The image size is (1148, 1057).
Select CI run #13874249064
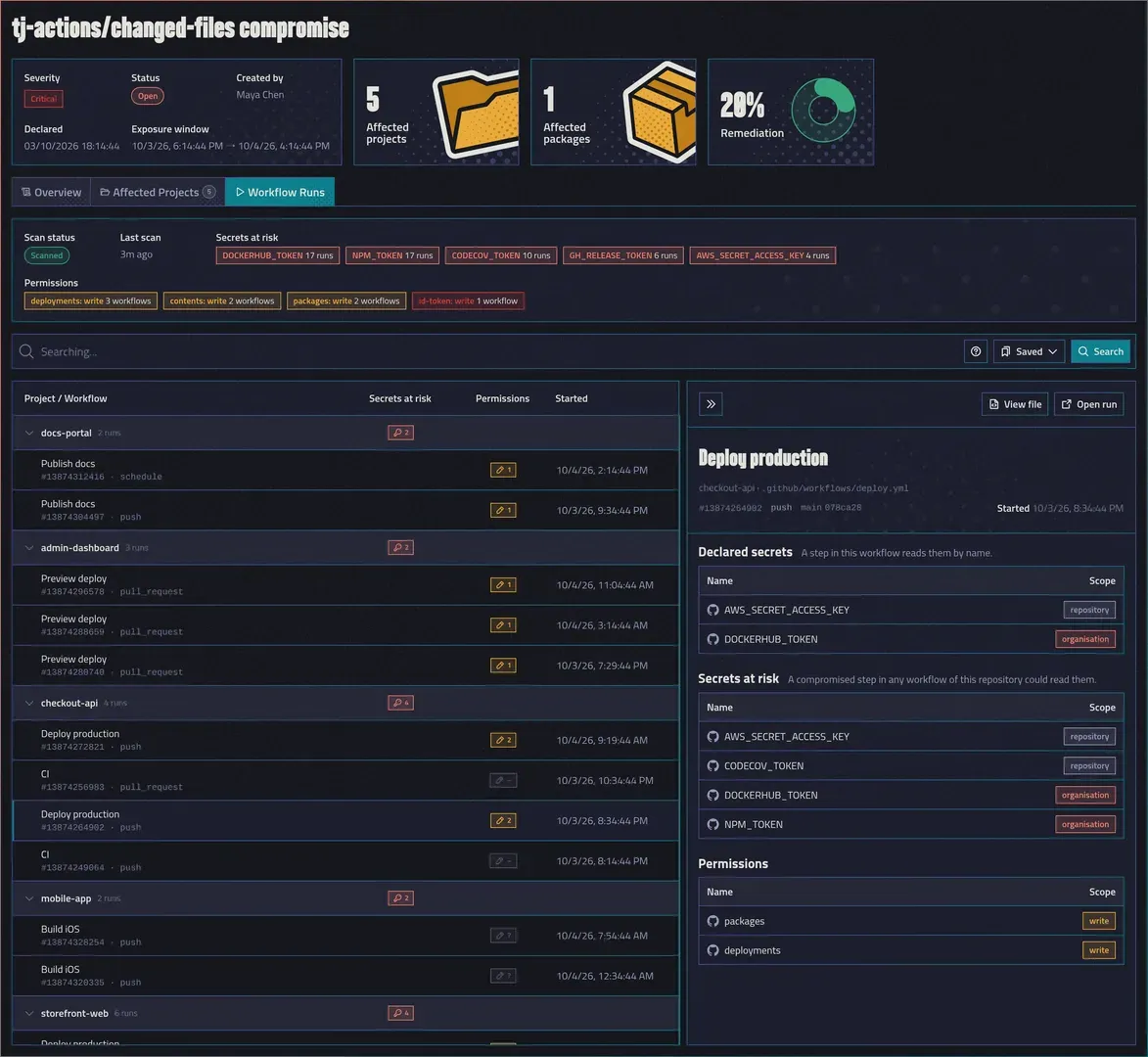point(345,861)
